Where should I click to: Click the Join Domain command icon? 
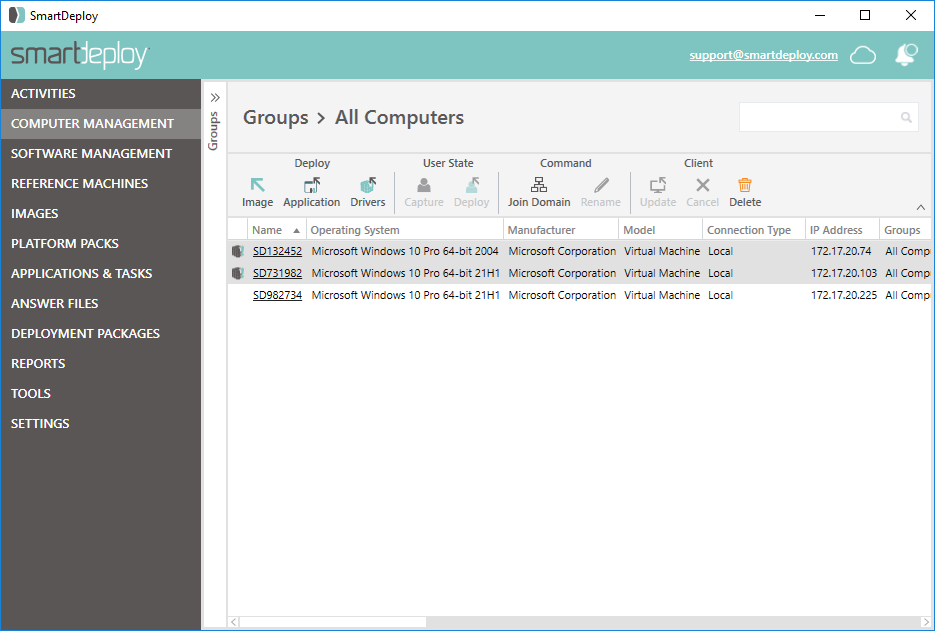[539, 185]
